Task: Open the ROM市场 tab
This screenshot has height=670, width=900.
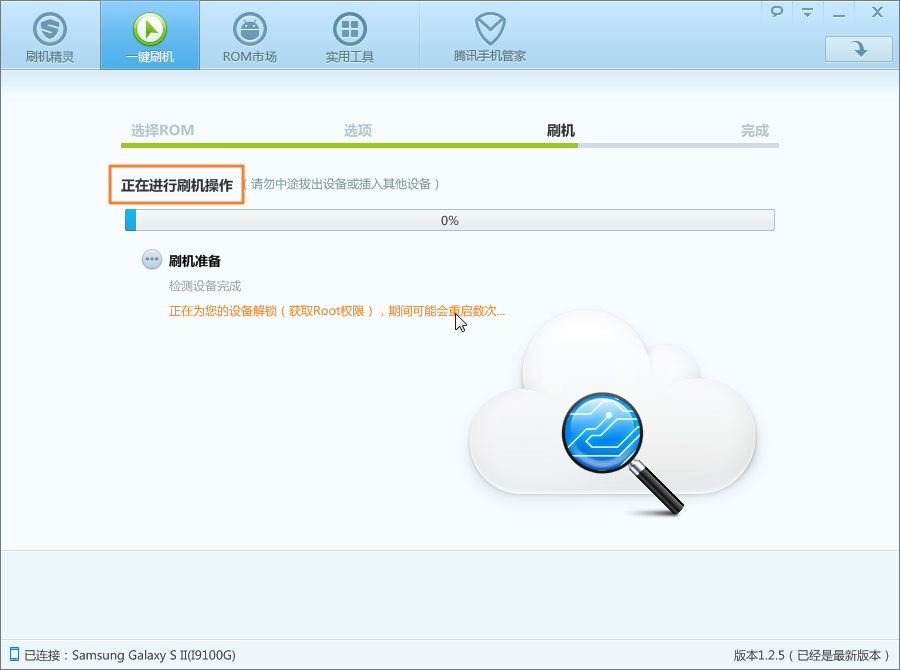Action: tap(250, 36)
